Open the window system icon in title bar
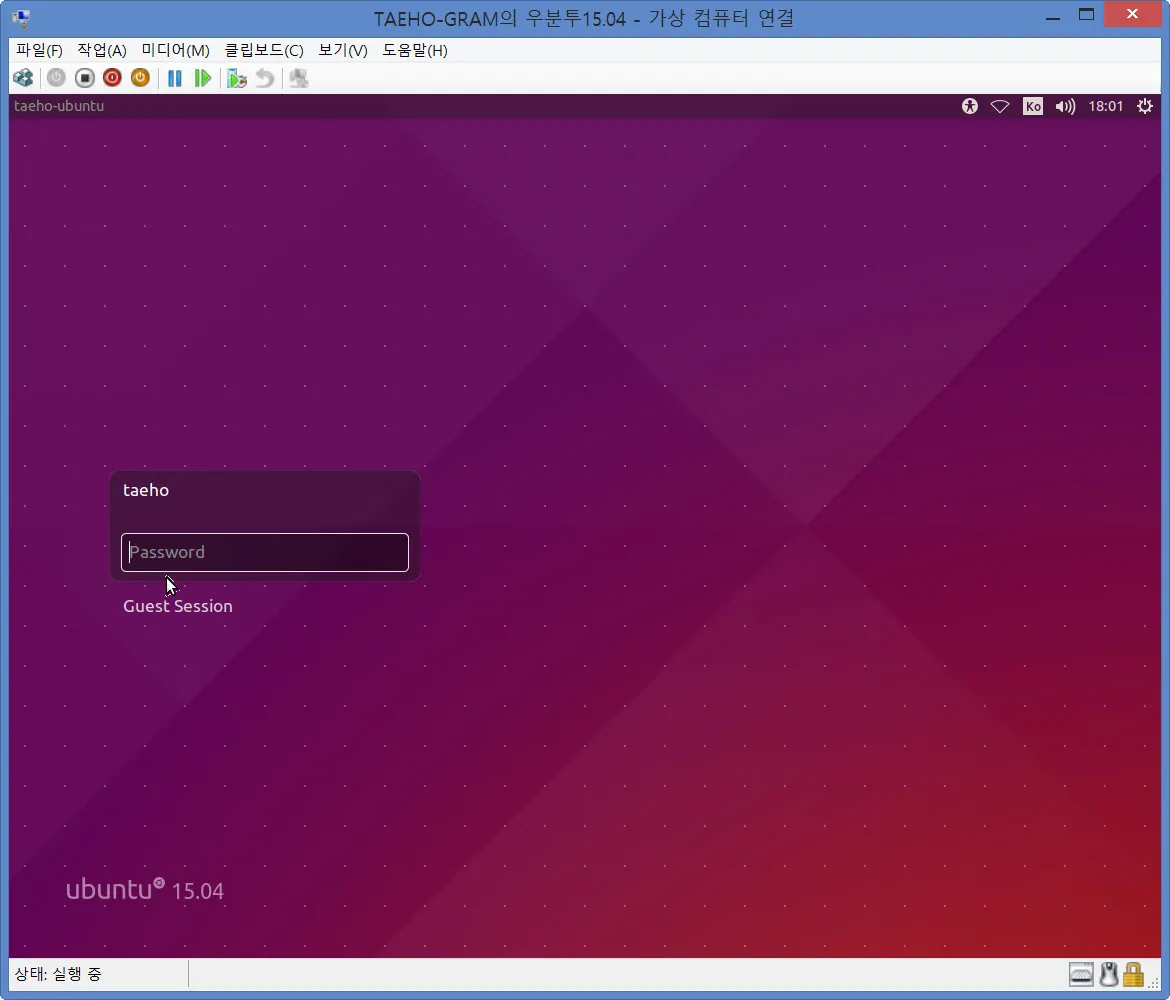1170x1000 pixels. pyautogui.click(x=21, y=17)
